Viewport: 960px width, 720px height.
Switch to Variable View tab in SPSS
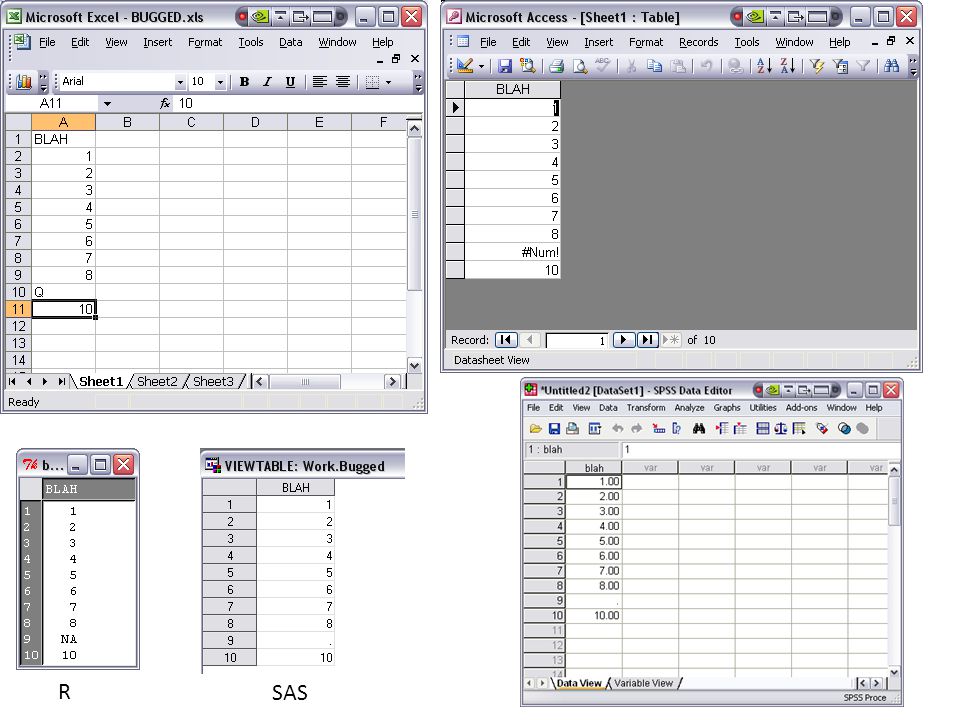click(643, 683)
